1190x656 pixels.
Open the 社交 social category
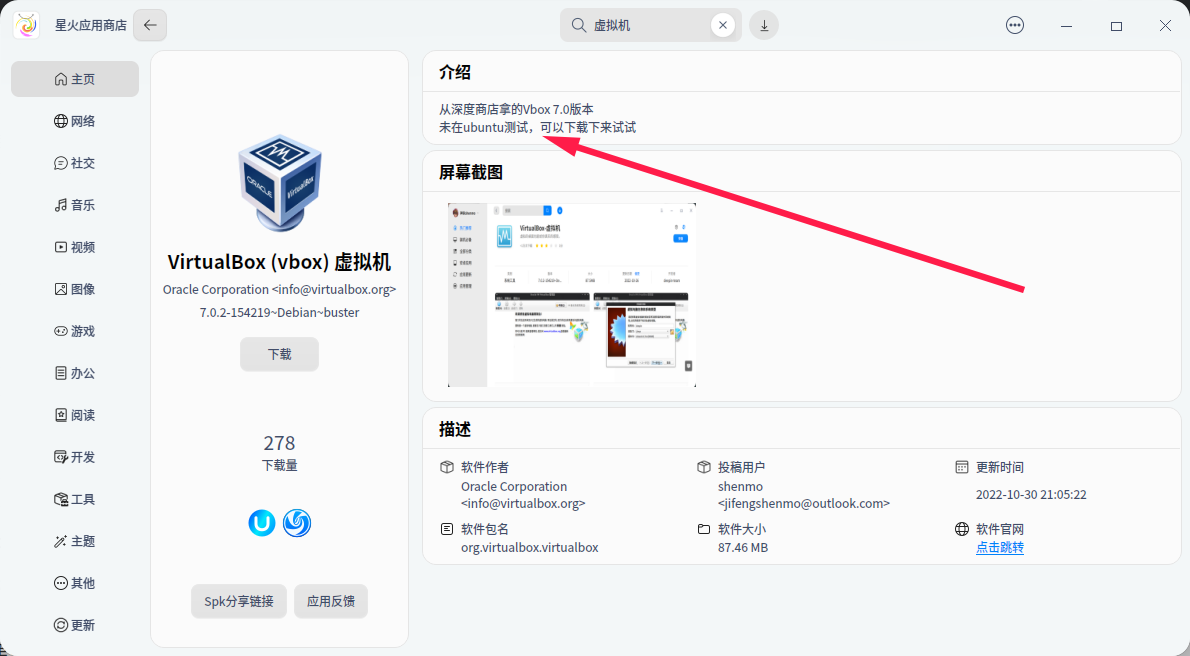(75, 163)
